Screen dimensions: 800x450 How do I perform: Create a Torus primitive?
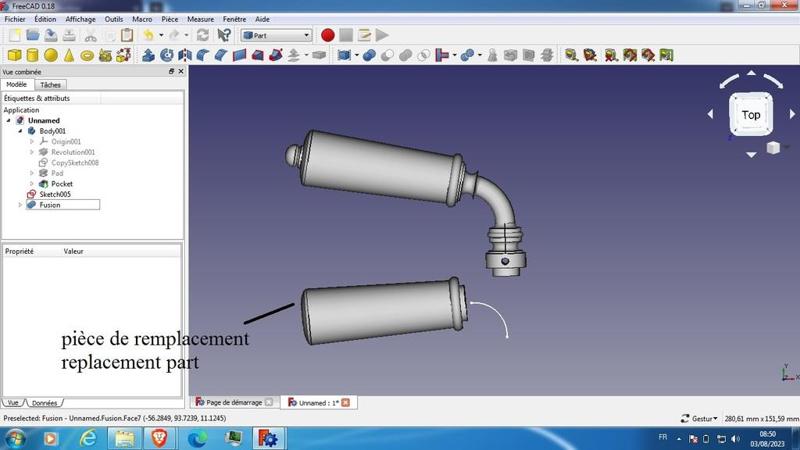click(x=87, y=55)
